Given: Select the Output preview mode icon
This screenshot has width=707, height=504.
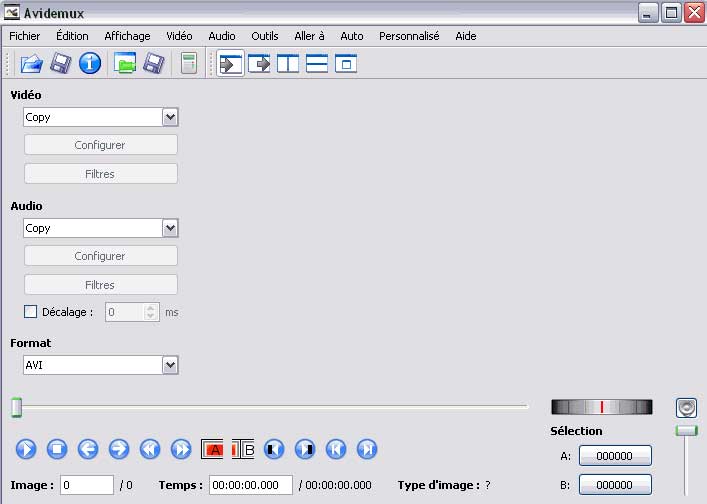Looking at the screenshot, I should coord(259,64).
